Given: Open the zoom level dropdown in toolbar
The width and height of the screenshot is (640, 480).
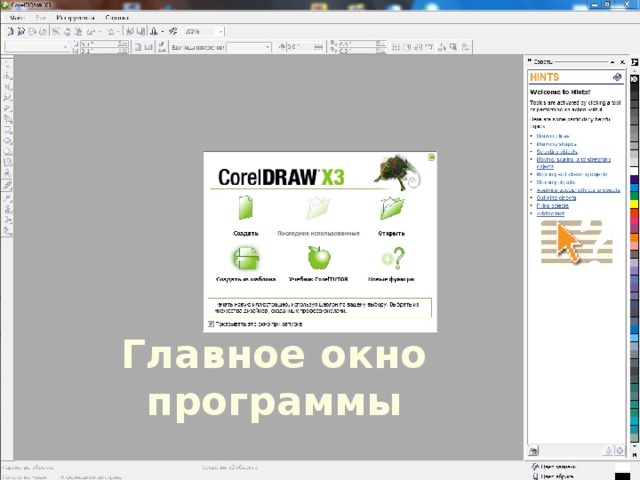Looking at the screenshot, I should (x=220, y=31).
